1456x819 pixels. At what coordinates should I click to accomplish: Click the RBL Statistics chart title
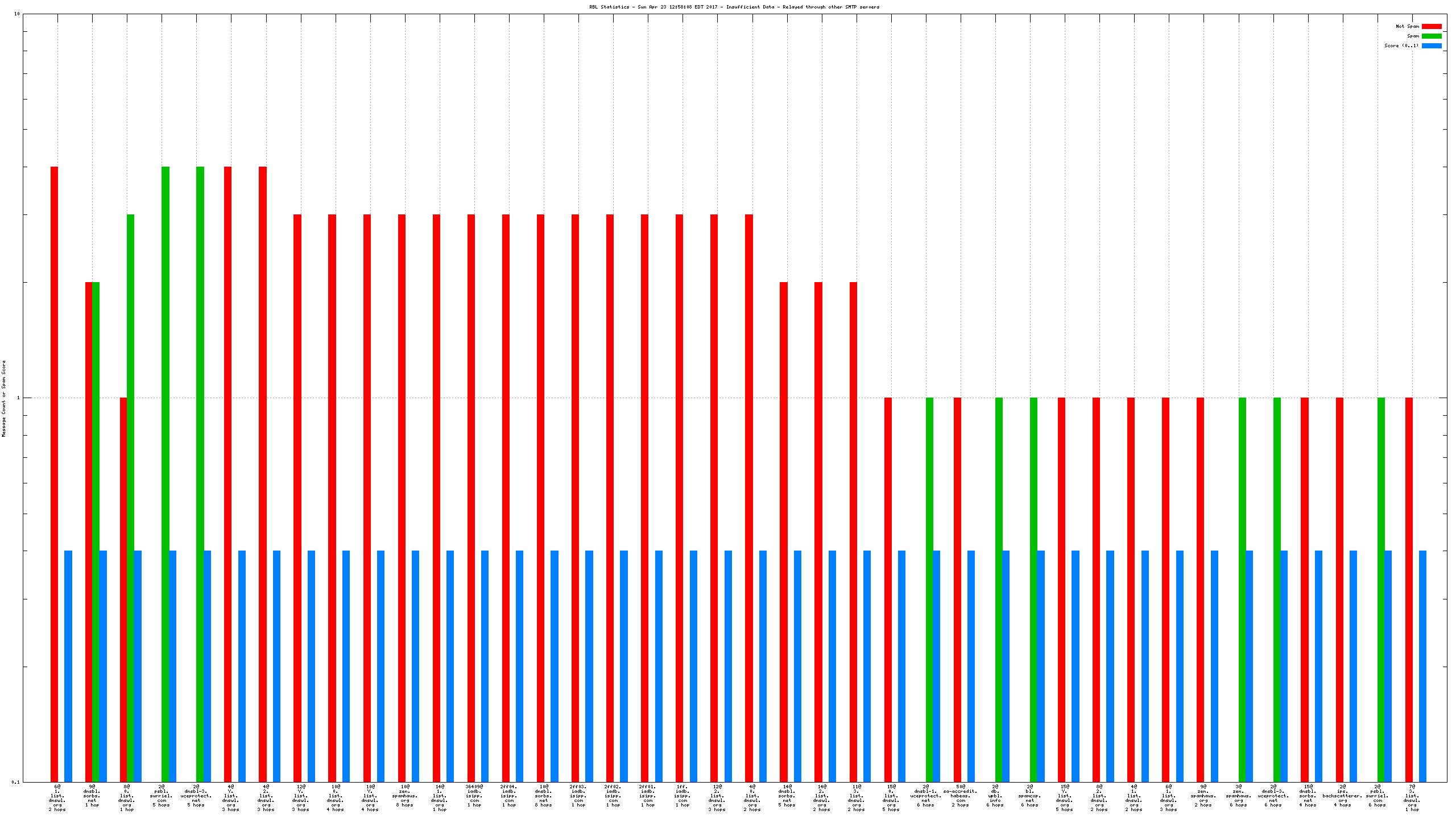point(734,7)
